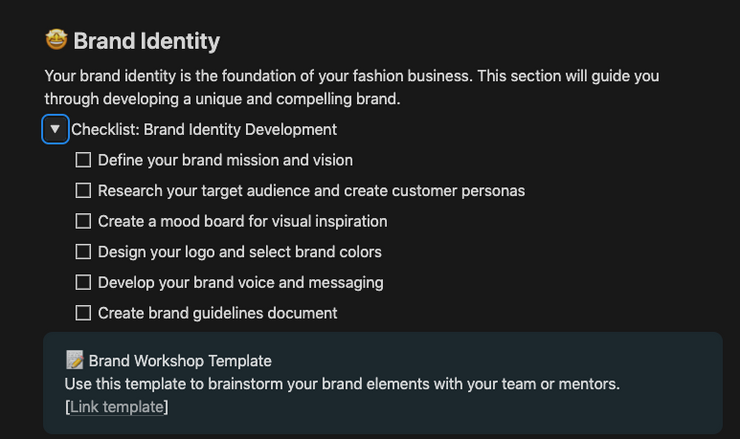The width and height of the screenshot is (740, 439).
Task: Click the memo icon in Brand Workshop callout
Action: coord(75,360)
